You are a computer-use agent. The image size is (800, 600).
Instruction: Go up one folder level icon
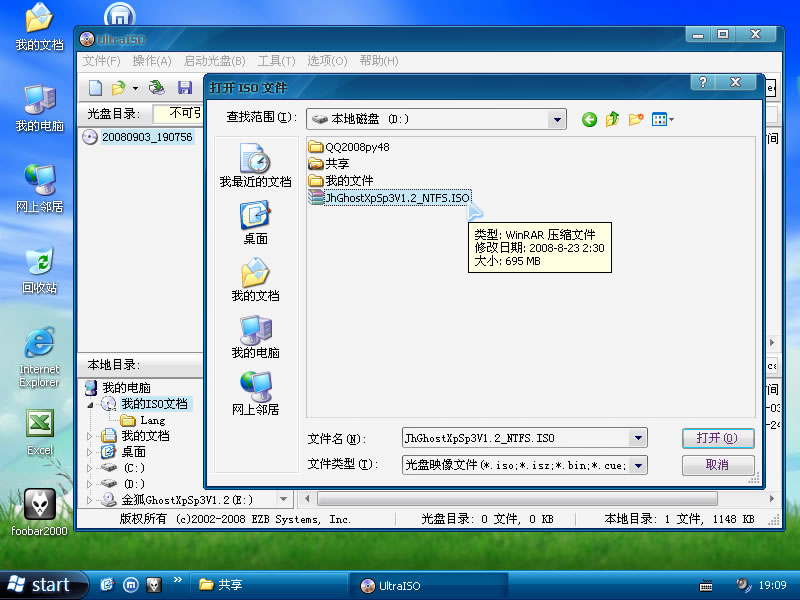click(x=612, y=119)
